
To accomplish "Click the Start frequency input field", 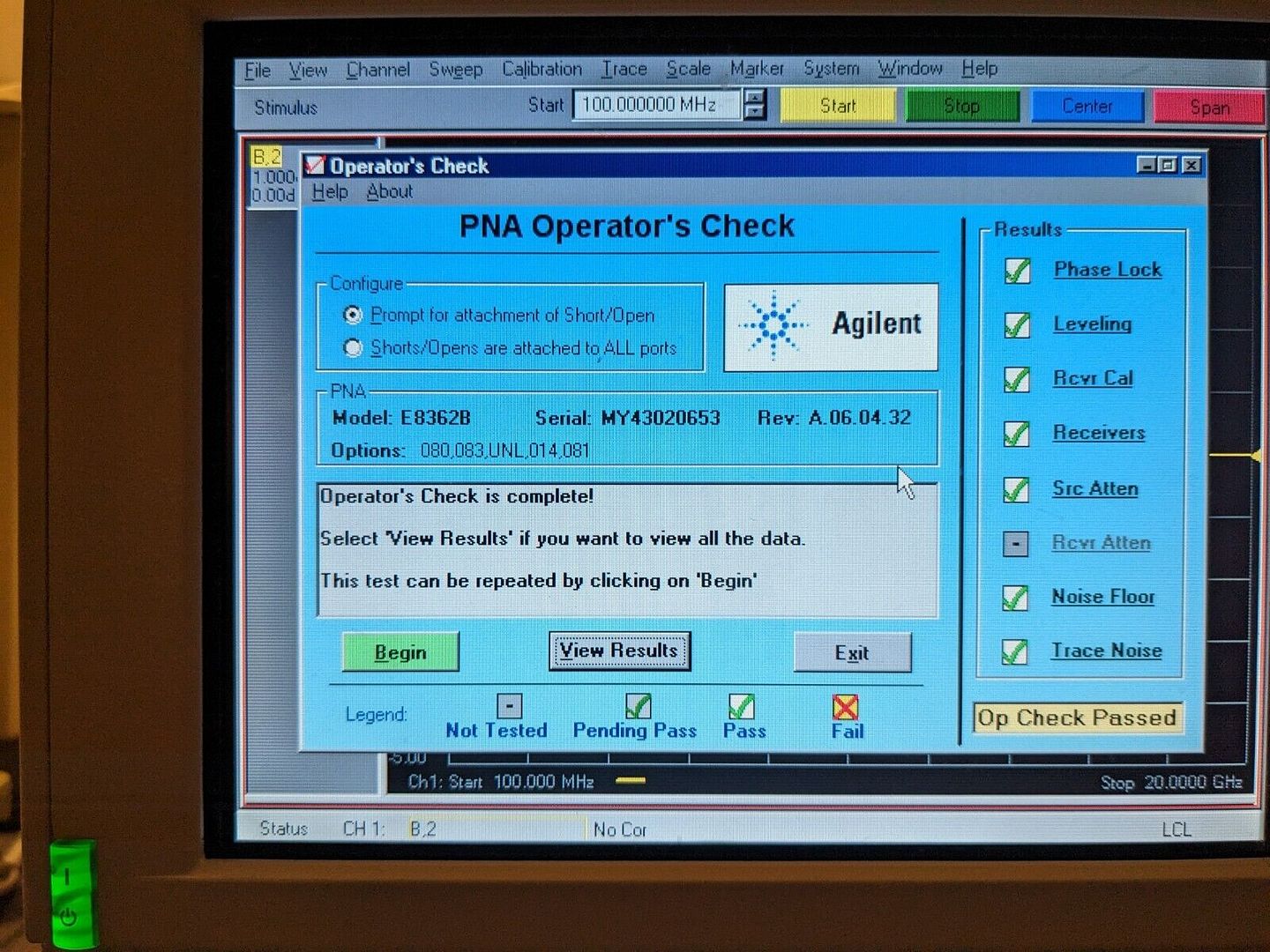I will click(654, 105).
